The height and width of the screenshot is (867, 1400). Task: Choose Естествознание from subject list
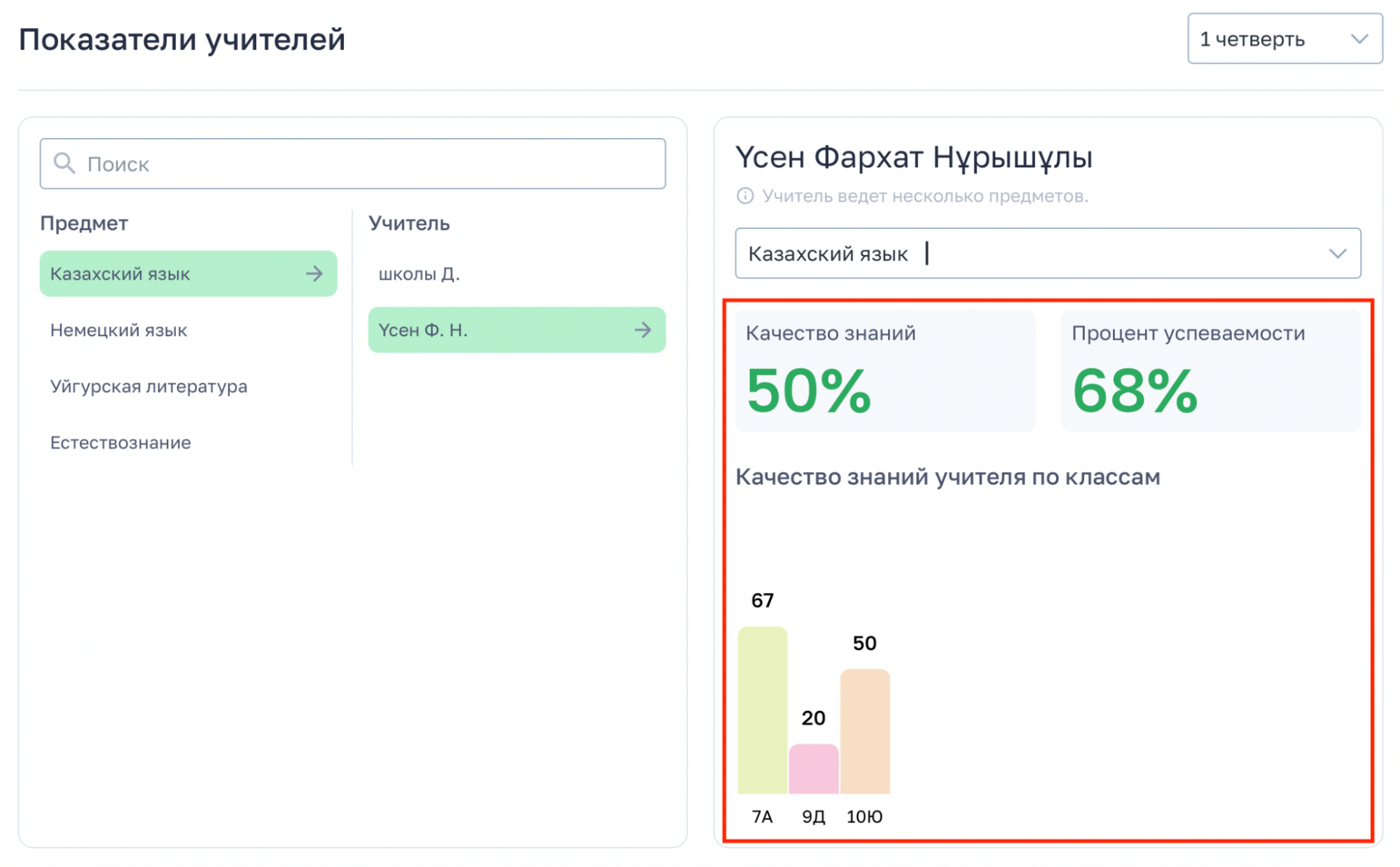click(x=120, y=443)
